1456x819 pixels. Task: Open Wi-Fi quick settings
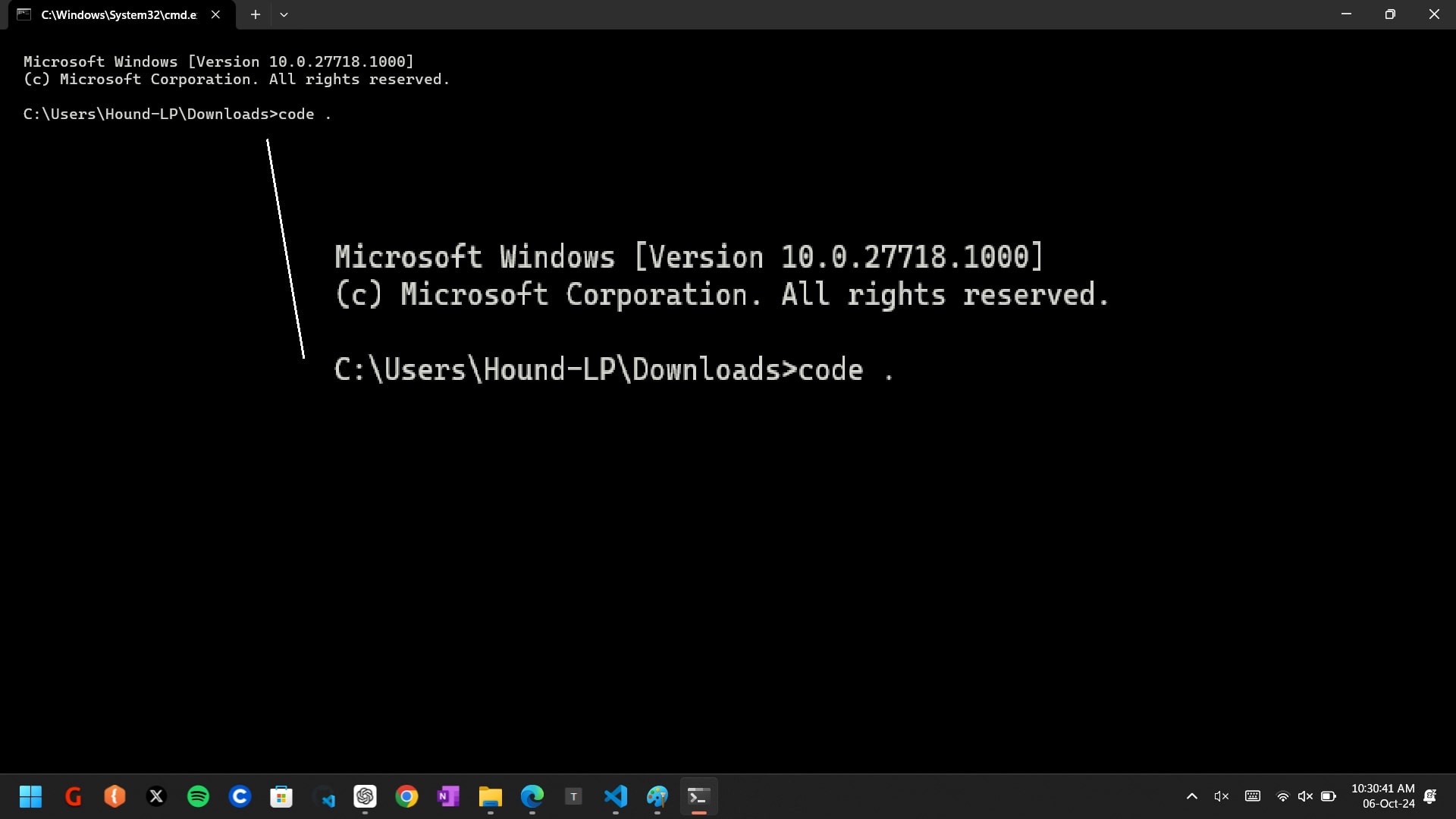[x=1282, y=796]
